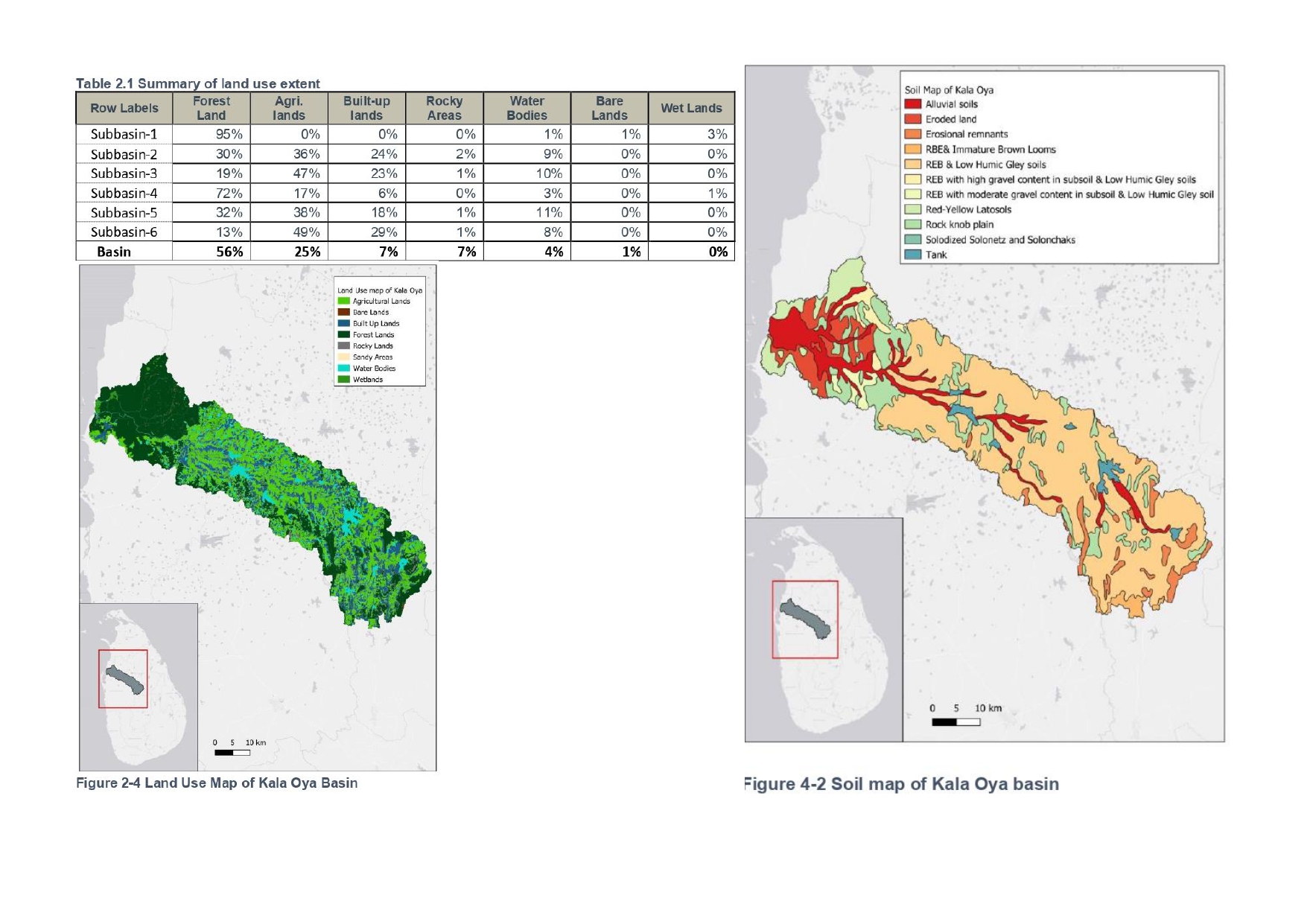Click the Tank blue swatch in soil legend
1307x924 pixels.
(912, 255)
